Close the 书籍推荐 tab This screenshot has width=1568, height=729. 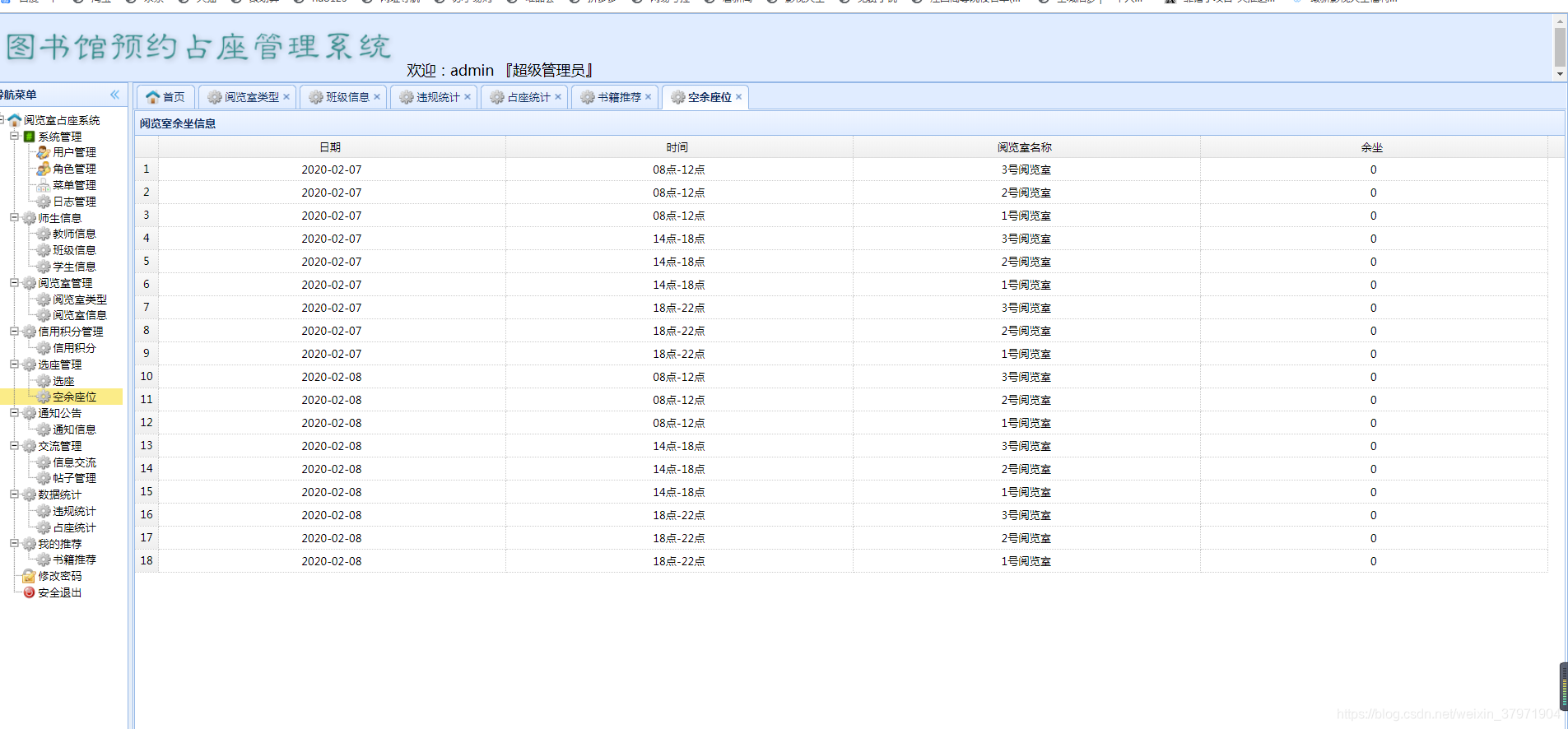pos(649,96)
